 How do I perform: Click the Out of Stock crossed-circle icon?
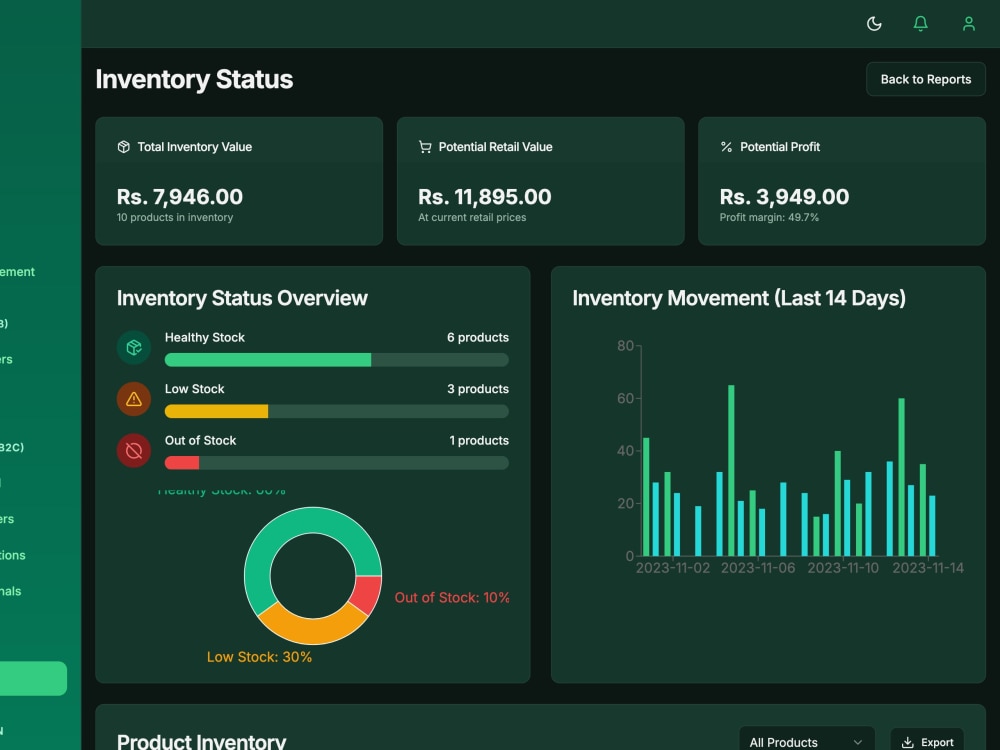134,450
